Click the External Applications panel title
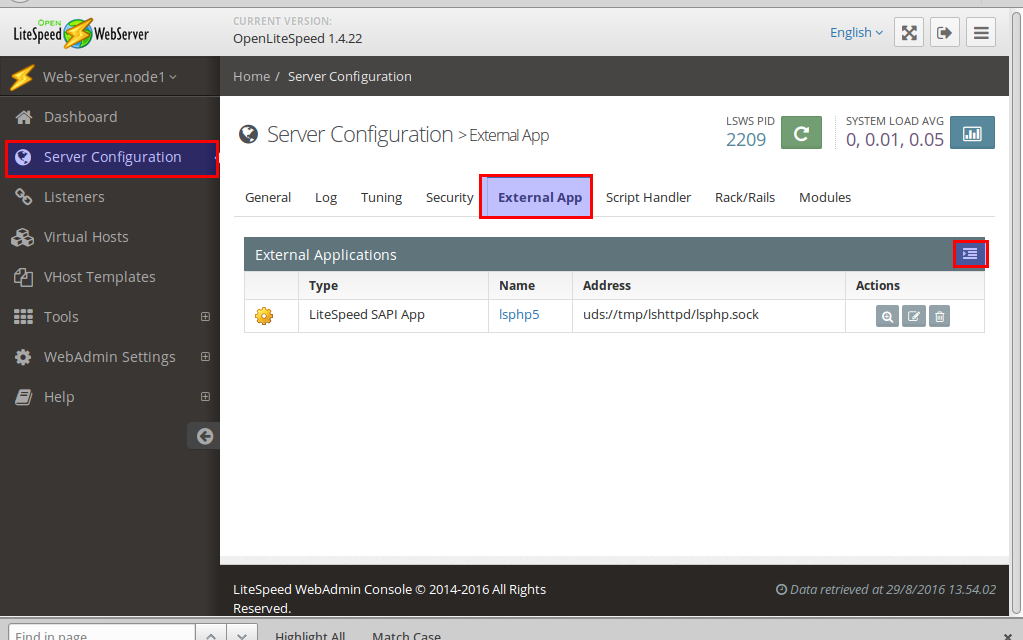This screenshot has height=640, width=1023. 326,255
